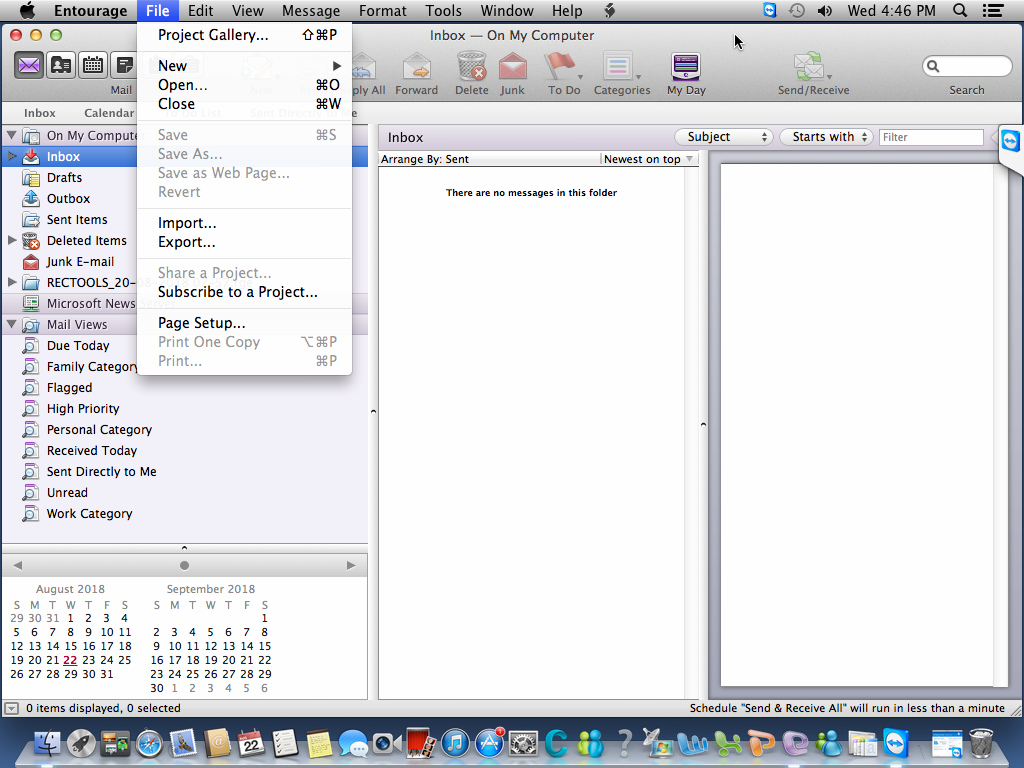Toggle Newest on top sort order

648,159
